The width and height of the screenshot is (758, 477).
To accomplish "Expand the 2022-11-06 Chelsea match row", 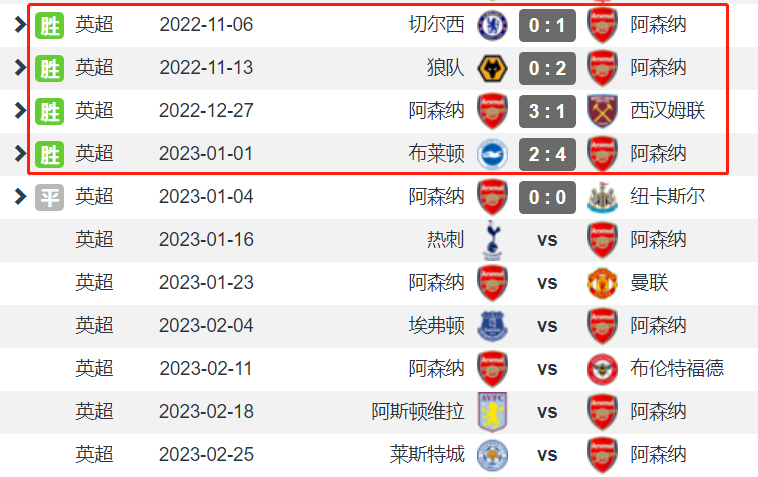I will coord(19,25).
